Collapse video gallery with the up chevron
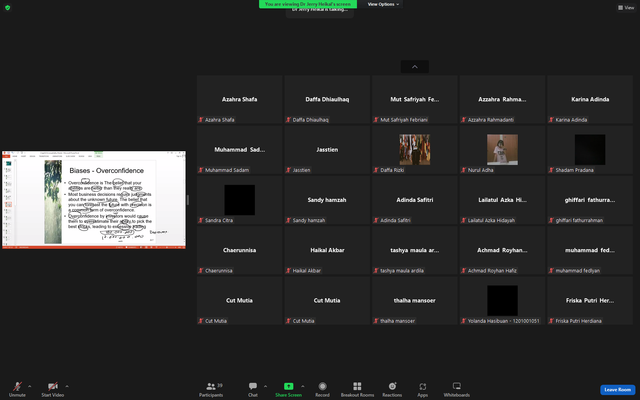640x400 pixels. [415, 67]
